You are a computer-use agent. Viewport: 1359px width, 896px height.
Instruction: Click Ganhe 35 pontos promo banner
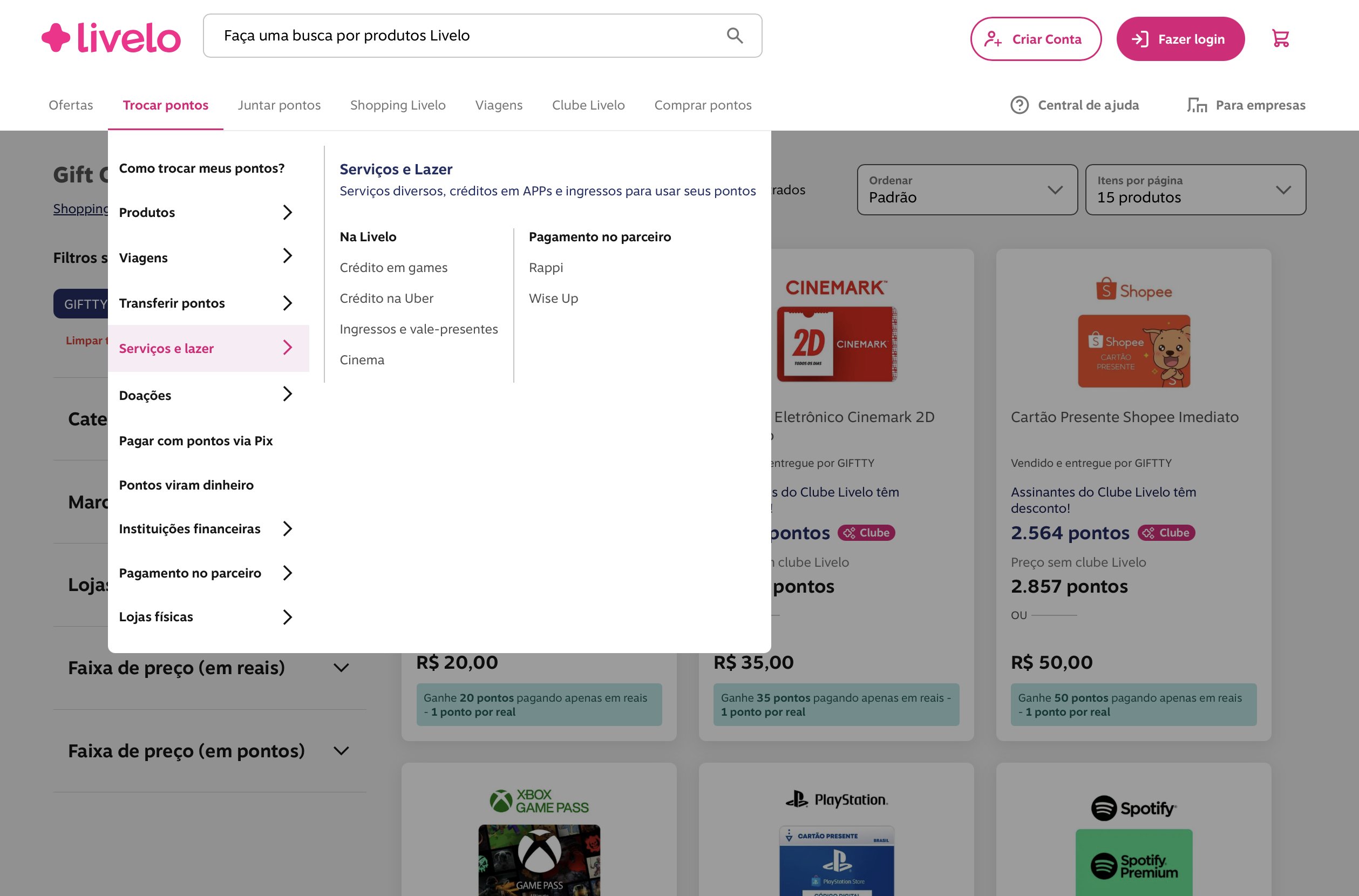[x=837, y=704]
